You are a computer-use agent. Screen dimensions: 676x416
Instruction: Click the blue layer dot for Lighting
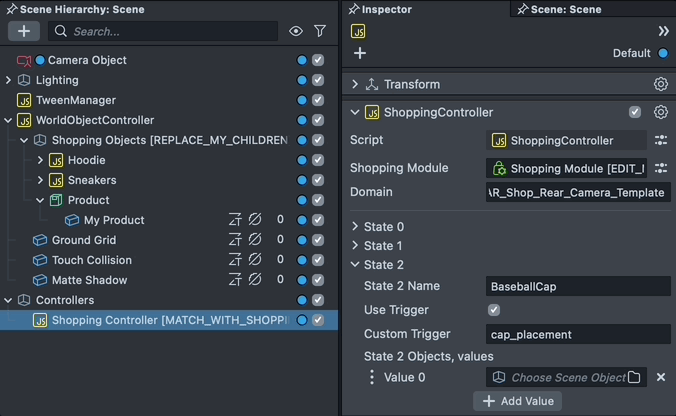302,80
